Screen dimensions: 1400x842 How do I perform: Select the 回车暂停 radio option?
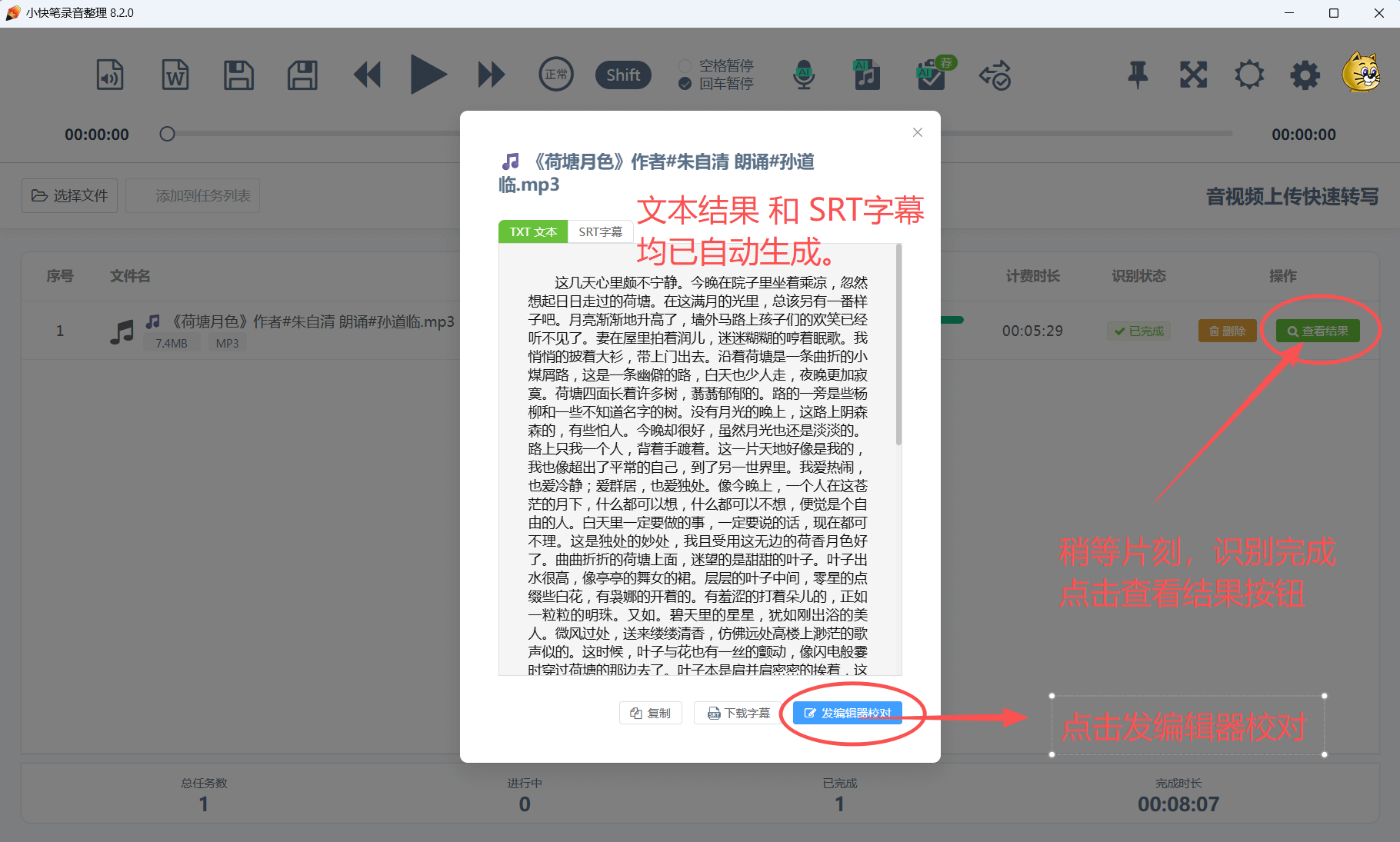tap(685, 84)
